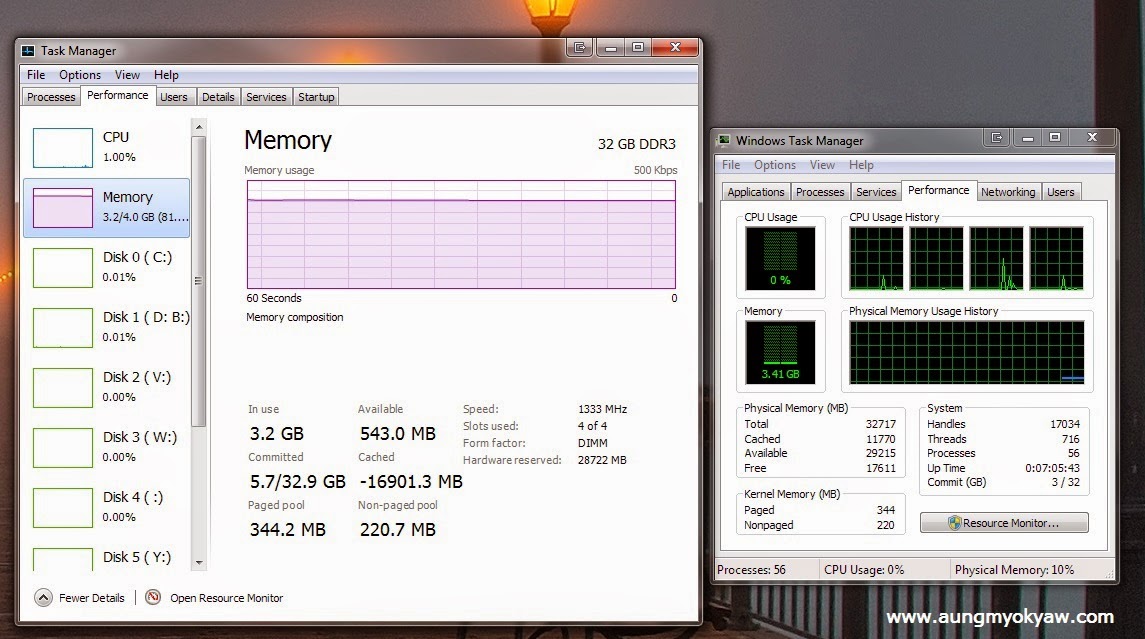Viewport: 1145px width, 639px height.
Task: Open Options menu in Windows Task Manager
Action: (775, 165)
